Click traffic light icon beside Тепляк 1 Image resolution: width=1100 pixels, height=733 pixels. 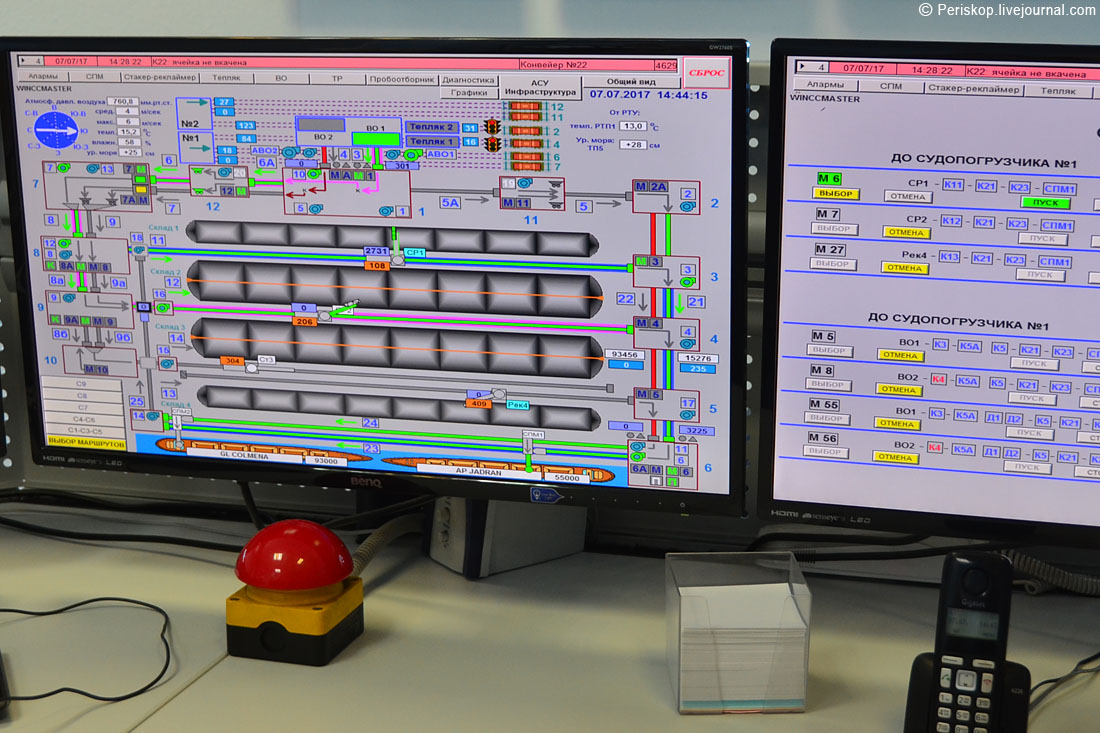pos(492,144)
